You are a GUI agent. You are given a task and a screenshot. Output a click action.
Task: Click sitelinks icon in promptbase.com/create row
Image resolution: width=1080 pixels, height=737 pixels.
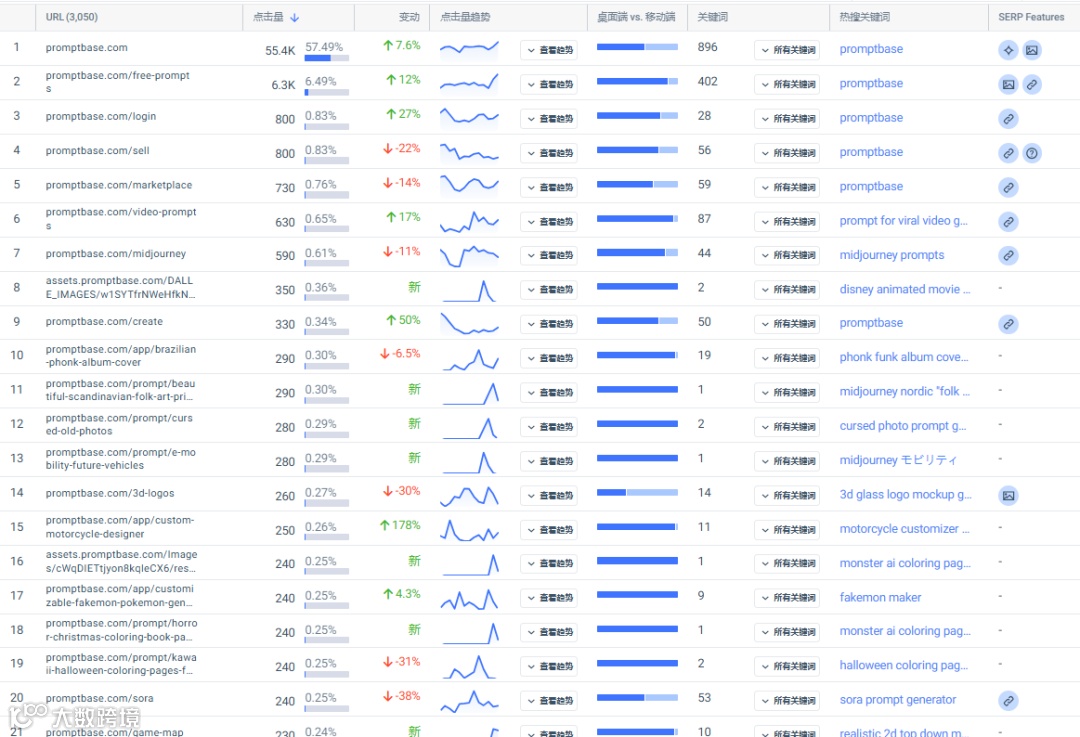[1008, 324]
